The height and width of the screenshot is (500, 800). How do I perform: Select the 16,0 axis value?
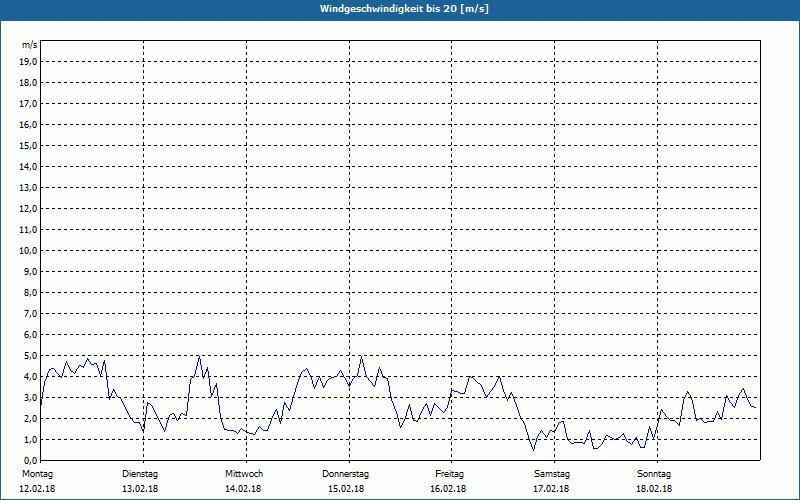point(28,124)
